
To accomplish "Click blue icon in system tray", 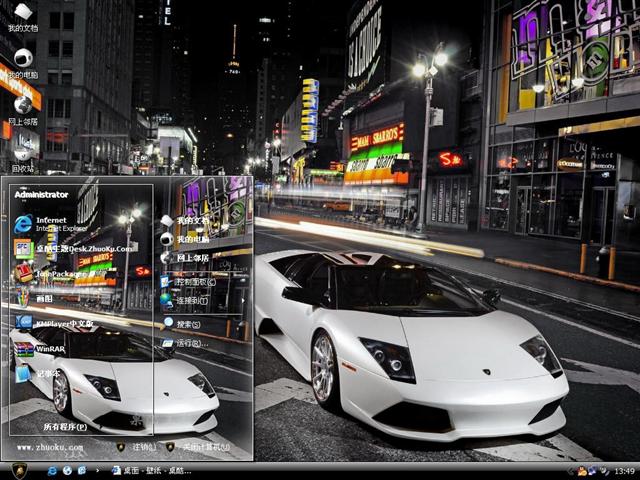I will (x=592, y=471).
